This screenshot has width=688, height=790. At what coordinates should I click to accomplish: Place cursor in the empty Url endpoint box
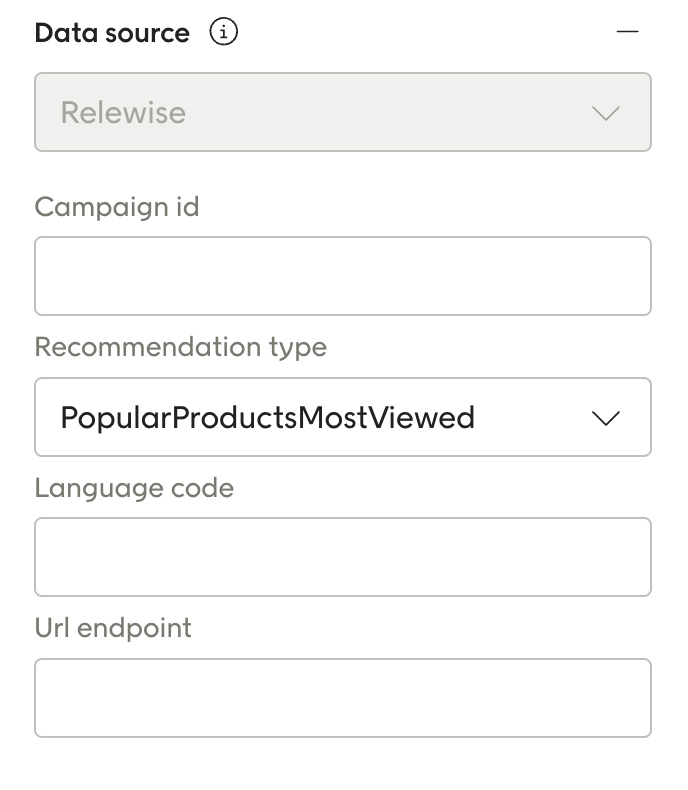tap(342, 698)
